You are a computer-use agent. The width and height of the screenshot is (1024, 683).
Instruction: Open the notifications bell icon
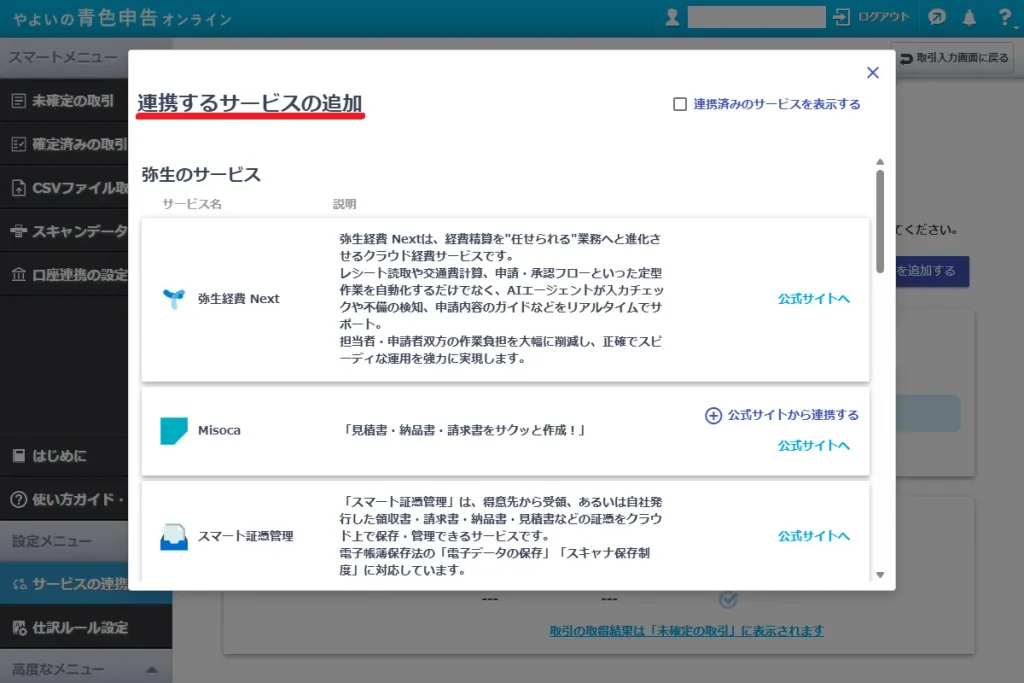[969, 18]
